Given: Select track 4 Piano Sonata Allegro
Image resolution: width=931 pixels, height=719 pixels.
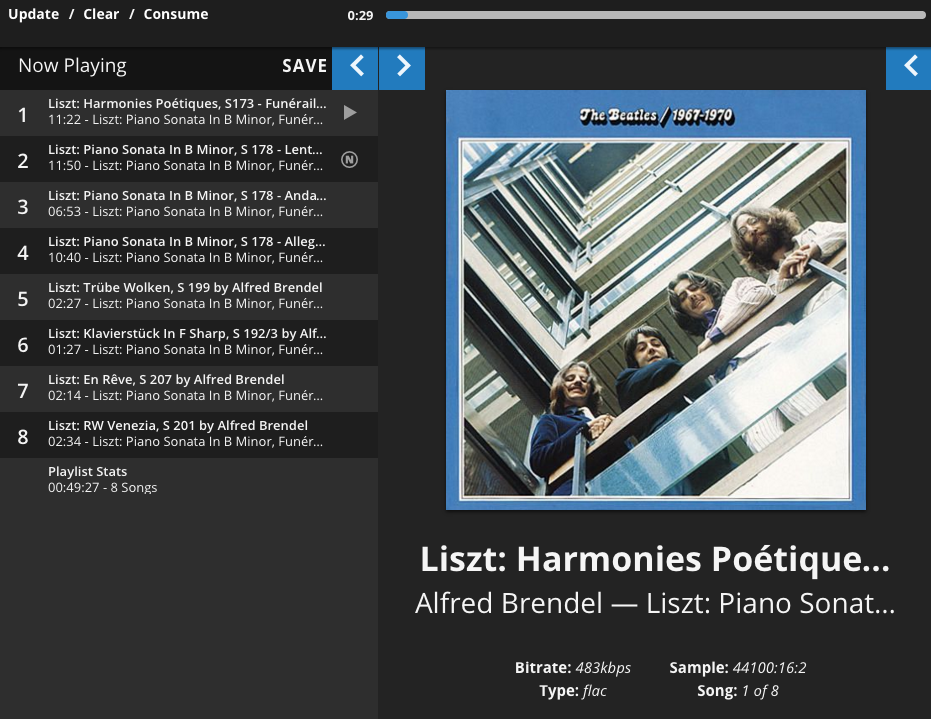Looking at the screenshot, I should [189, 251].
